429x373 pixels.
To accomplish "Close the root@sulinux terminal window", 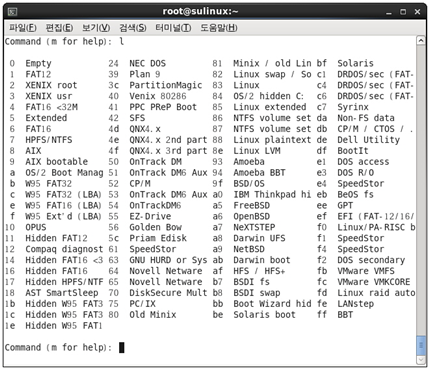I will [x=417, y=12].
